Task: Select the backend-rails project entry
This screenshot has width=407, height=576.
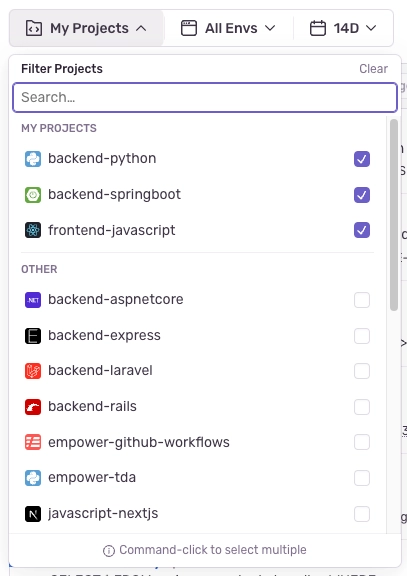Action: 198,407
